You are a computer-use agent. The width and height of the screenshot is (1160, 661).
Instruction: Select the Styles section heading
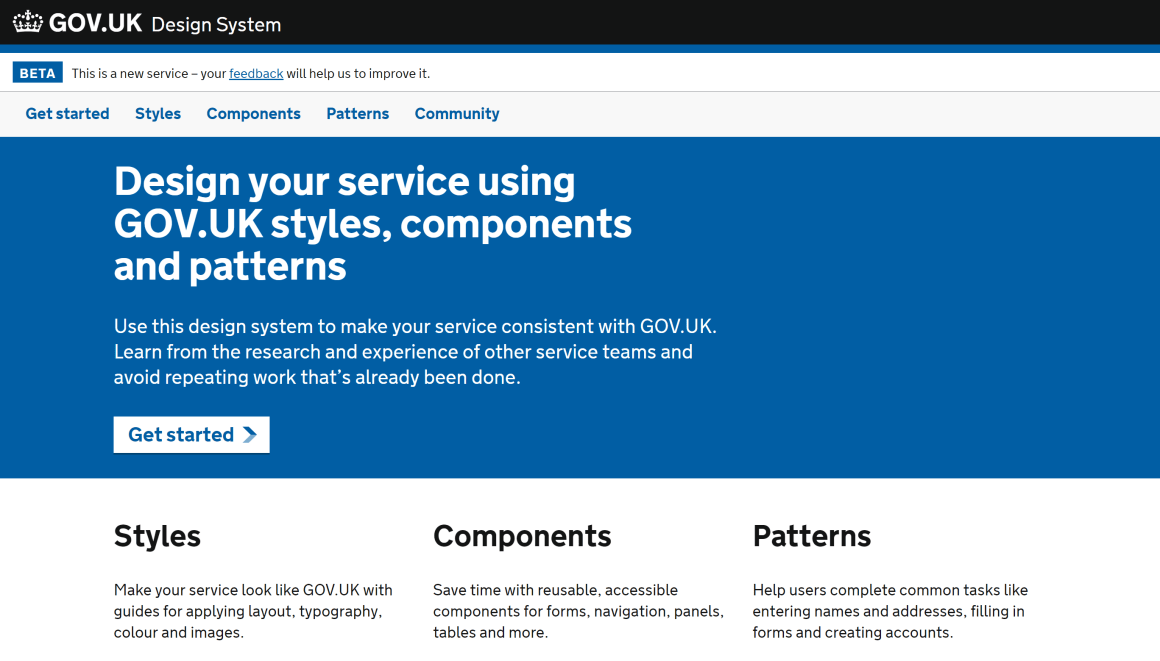(x=157, y=536)
